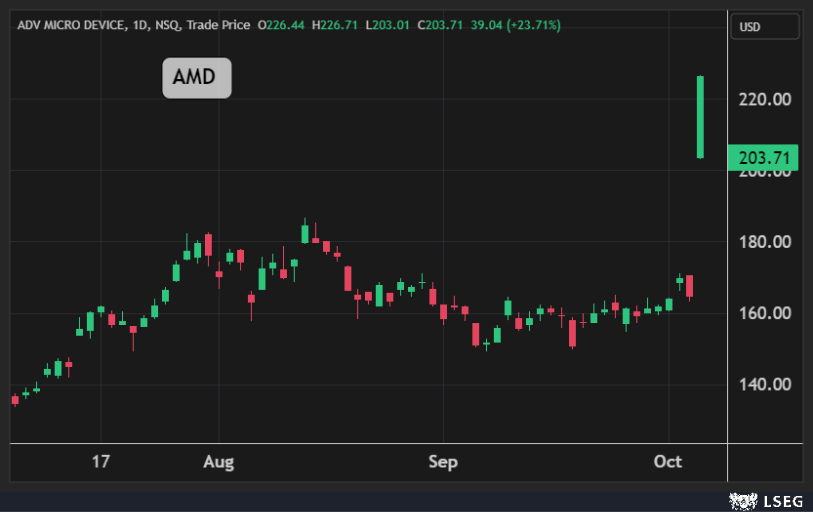813x512 pixels.
Task: Click the 180.00 price axis label
Action: [764, 242]
